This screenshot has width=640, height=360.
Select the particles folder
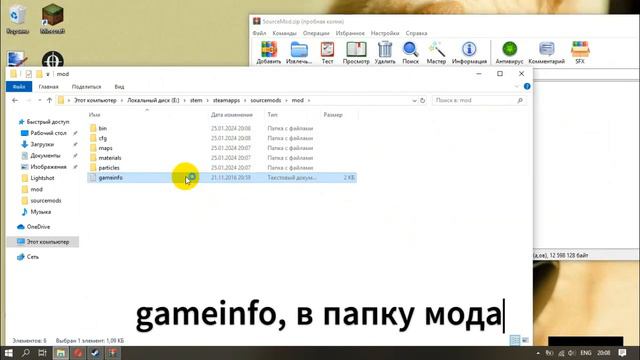point(109,168)
